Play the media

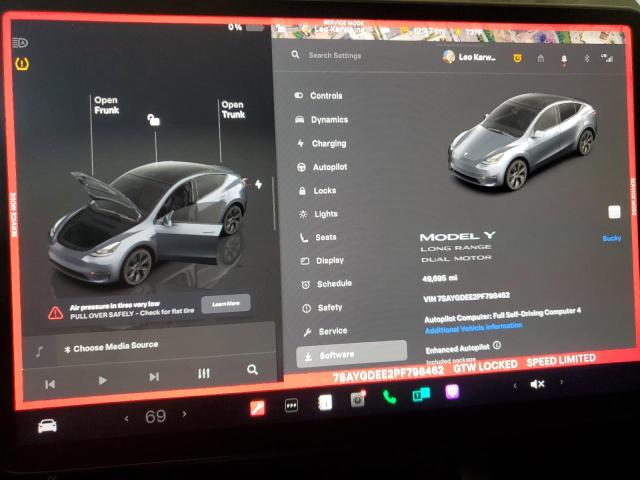tap(102, 380)
